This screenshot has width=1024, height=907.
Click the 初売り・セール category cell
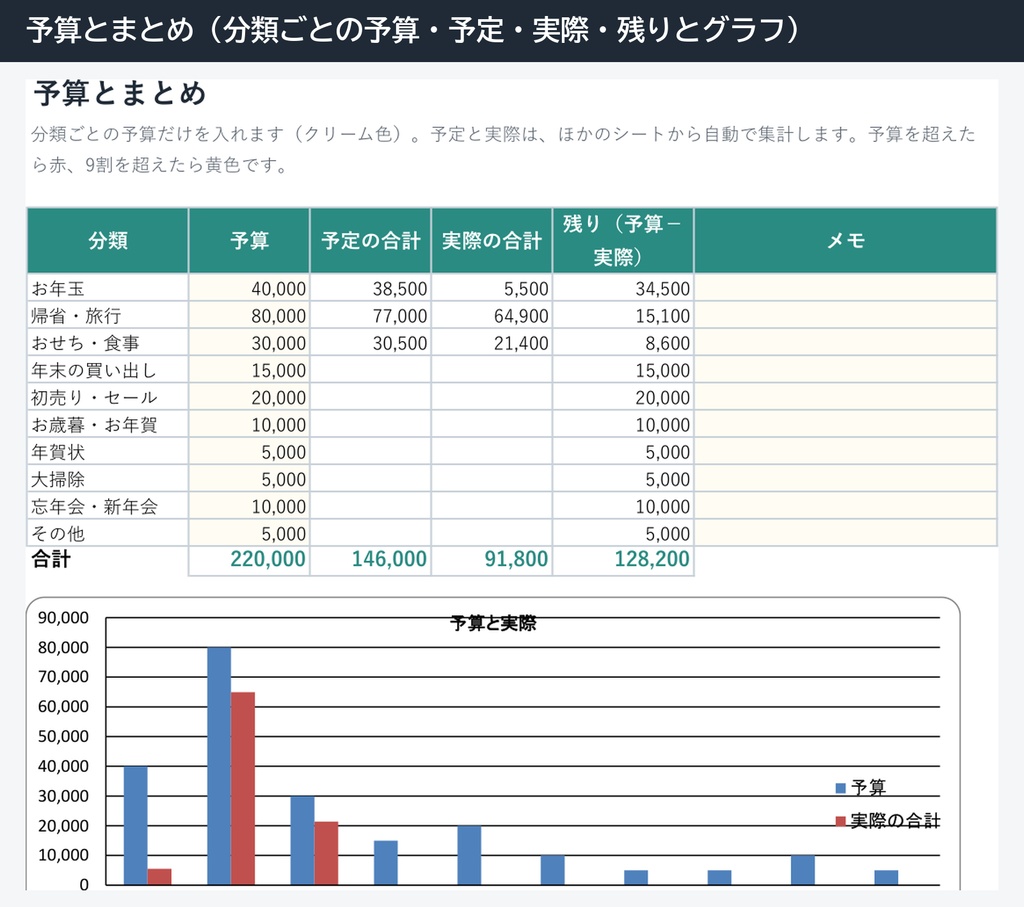point(108,397)
